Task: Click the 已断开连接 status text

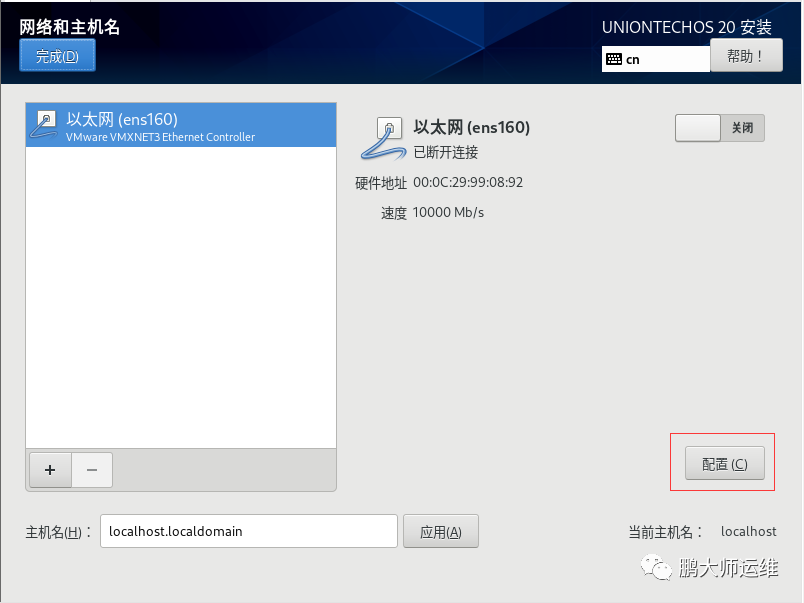Action: [x=446, y=152]
